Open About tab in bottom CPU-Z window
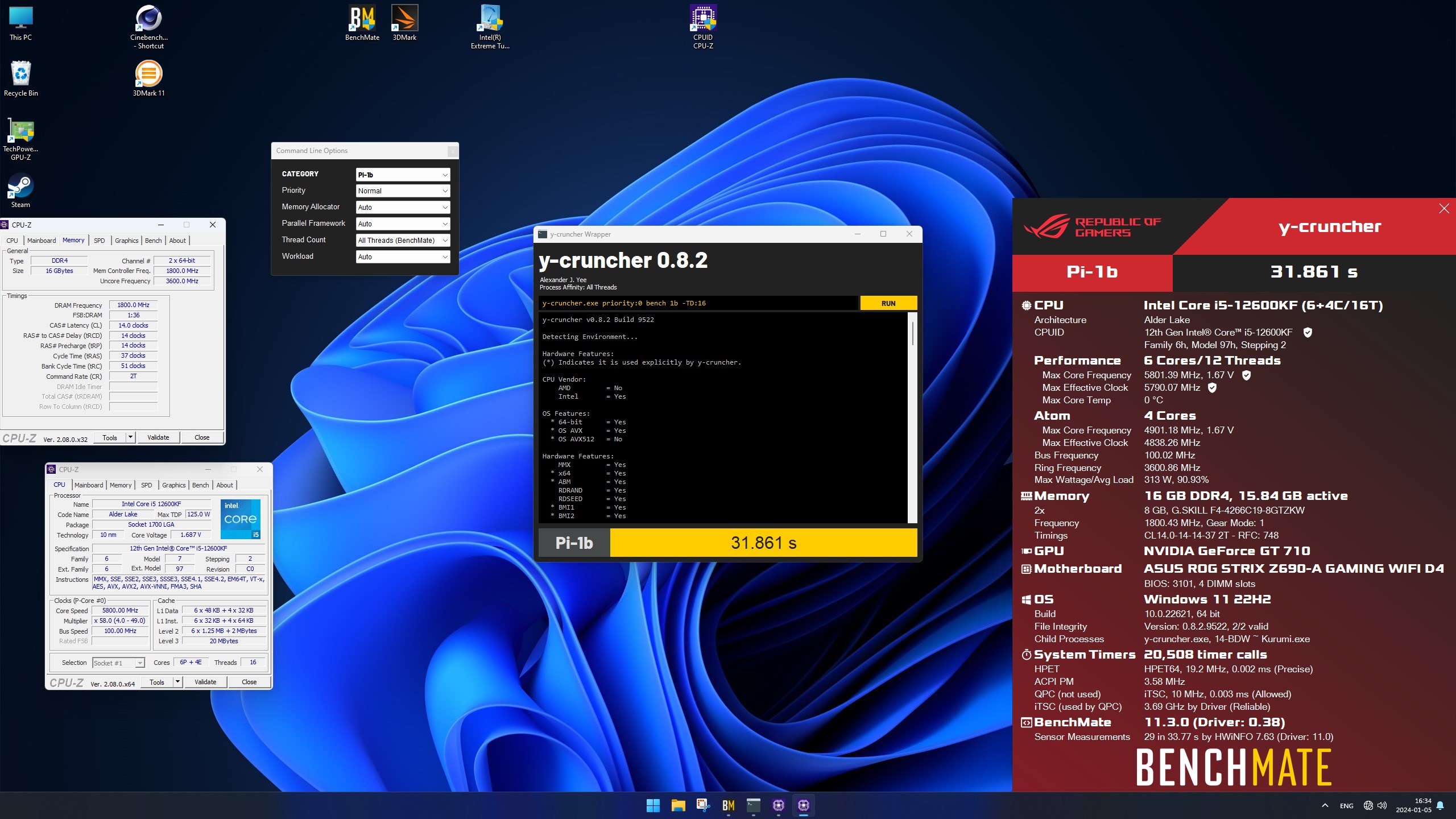Screen dimensions: 1456x819 tap(225, 485)
